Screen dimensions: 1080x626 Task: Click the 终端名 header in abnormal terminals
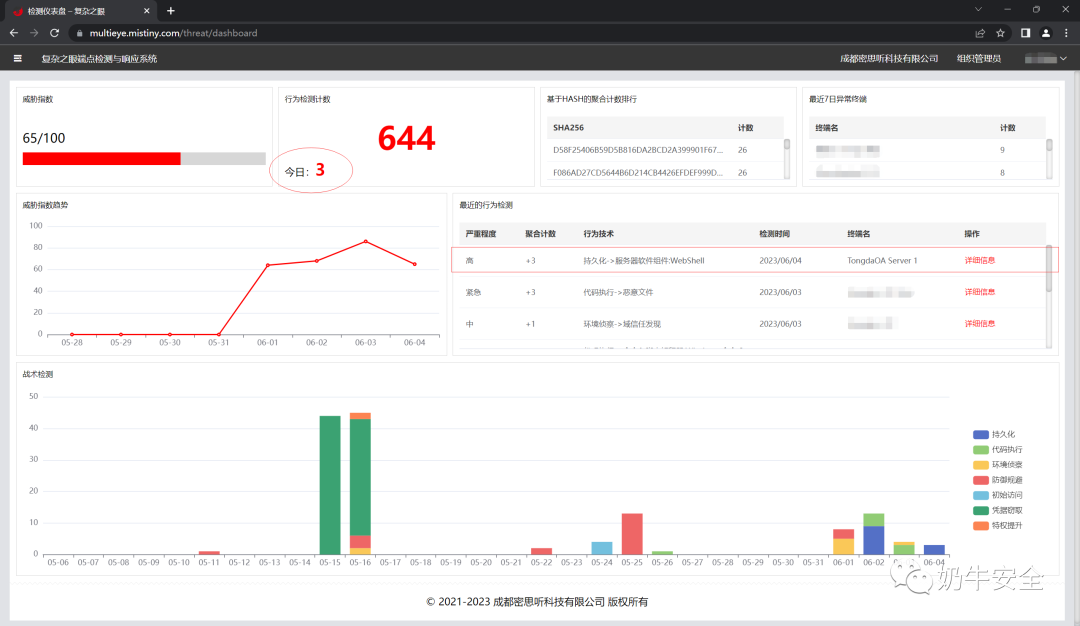[x=827, y=127]
